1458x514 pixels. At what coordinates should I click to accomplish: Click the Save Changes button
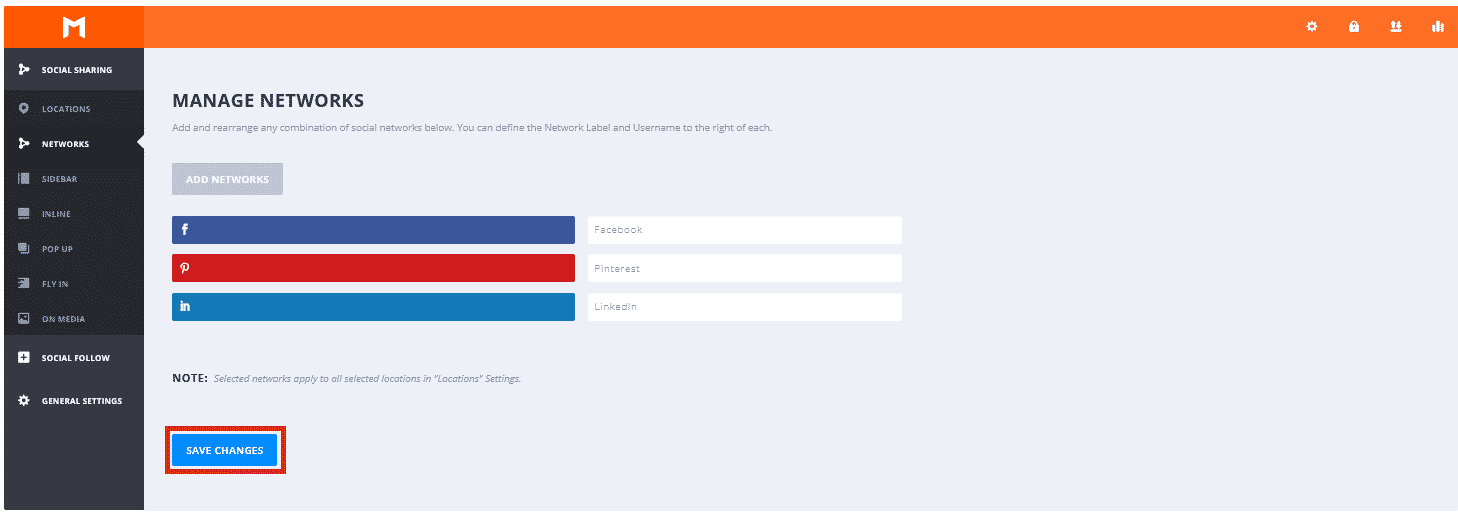(x=225, y=450)
